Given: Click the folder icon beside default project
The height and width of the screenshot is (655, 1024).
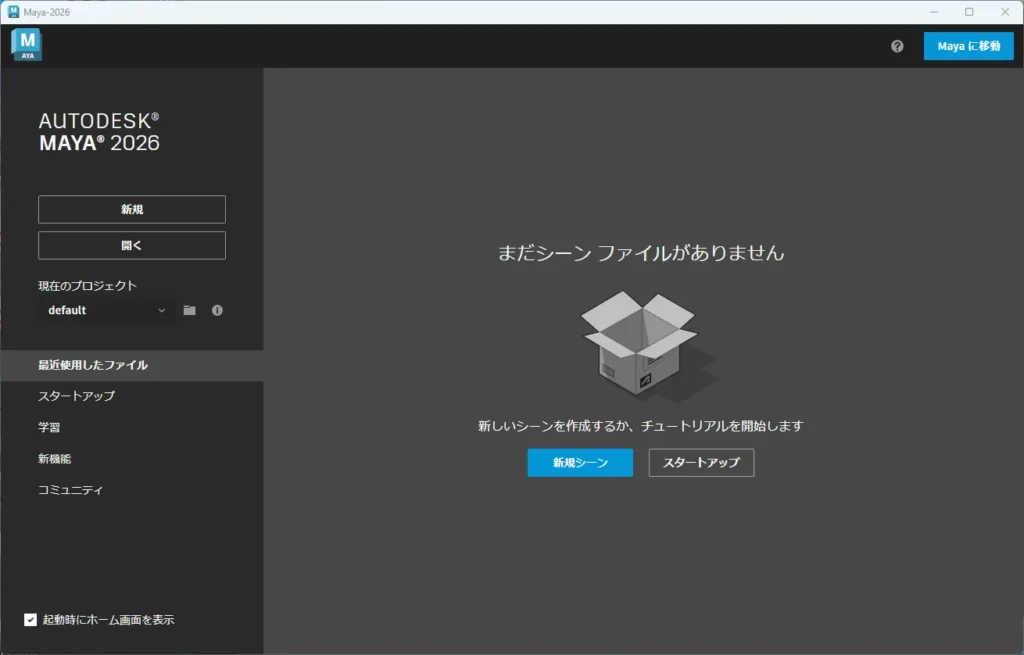Looking at the screenshot, I should coord(189,310).
